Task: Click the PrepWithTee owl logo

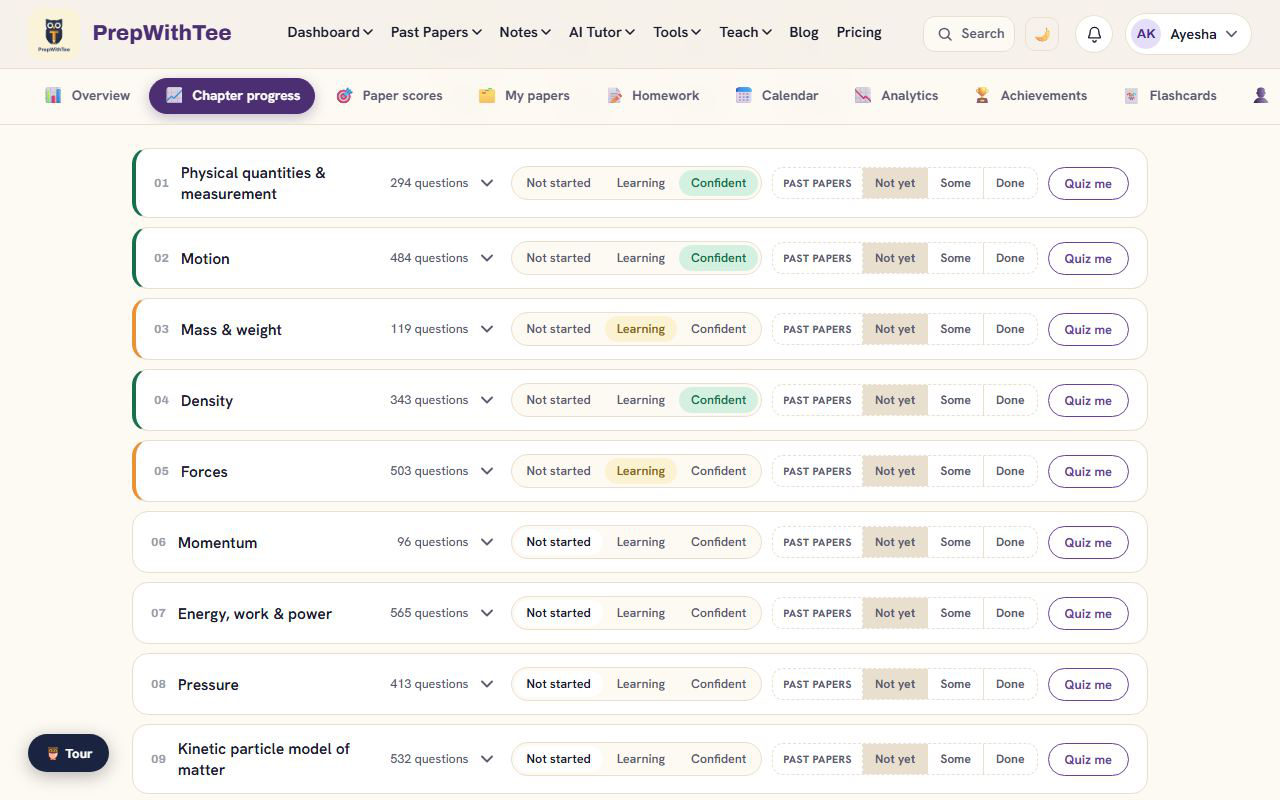Action: (x=54, y=34)
